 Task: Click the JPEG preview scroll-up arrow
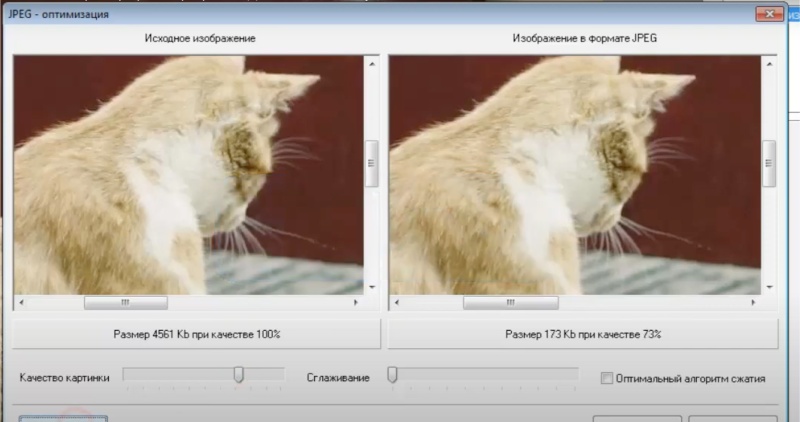point(769,64)
